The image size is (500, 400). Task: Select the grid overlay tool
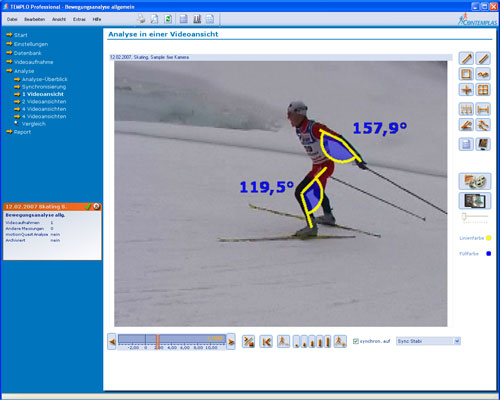pyautogui.click(x=483, y=89)
